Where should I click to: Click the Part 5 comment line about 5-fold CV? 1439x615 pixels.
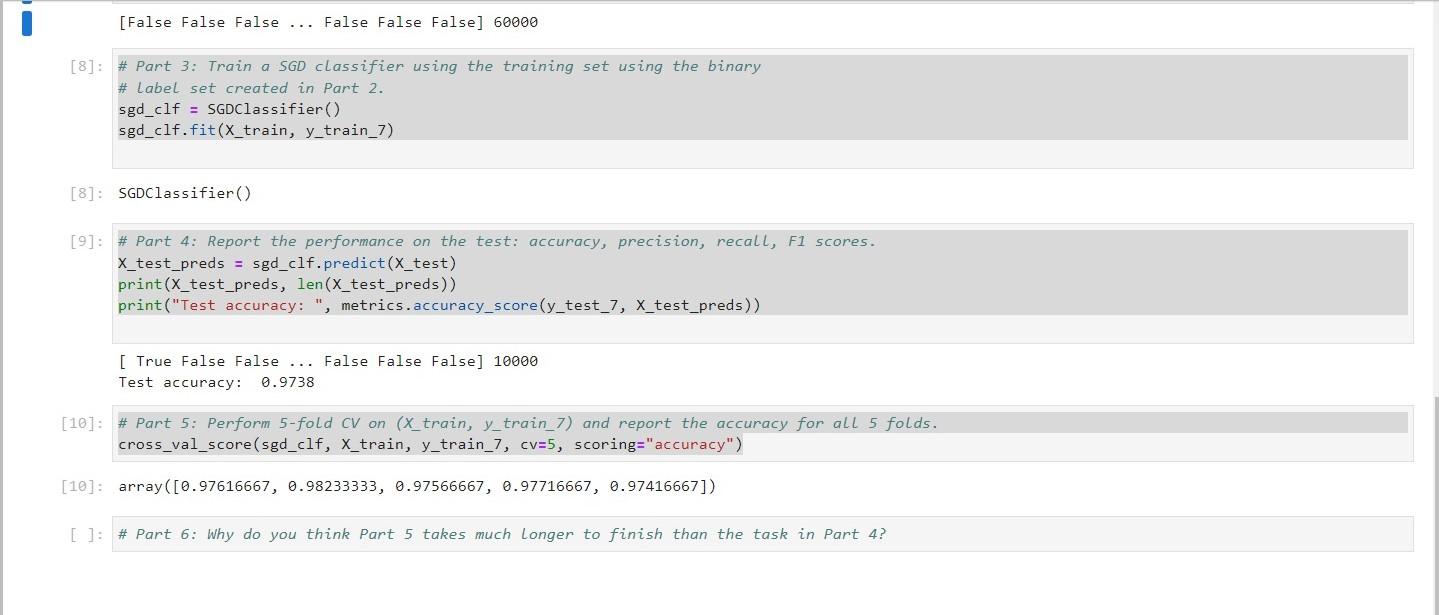tap(527, 422)
